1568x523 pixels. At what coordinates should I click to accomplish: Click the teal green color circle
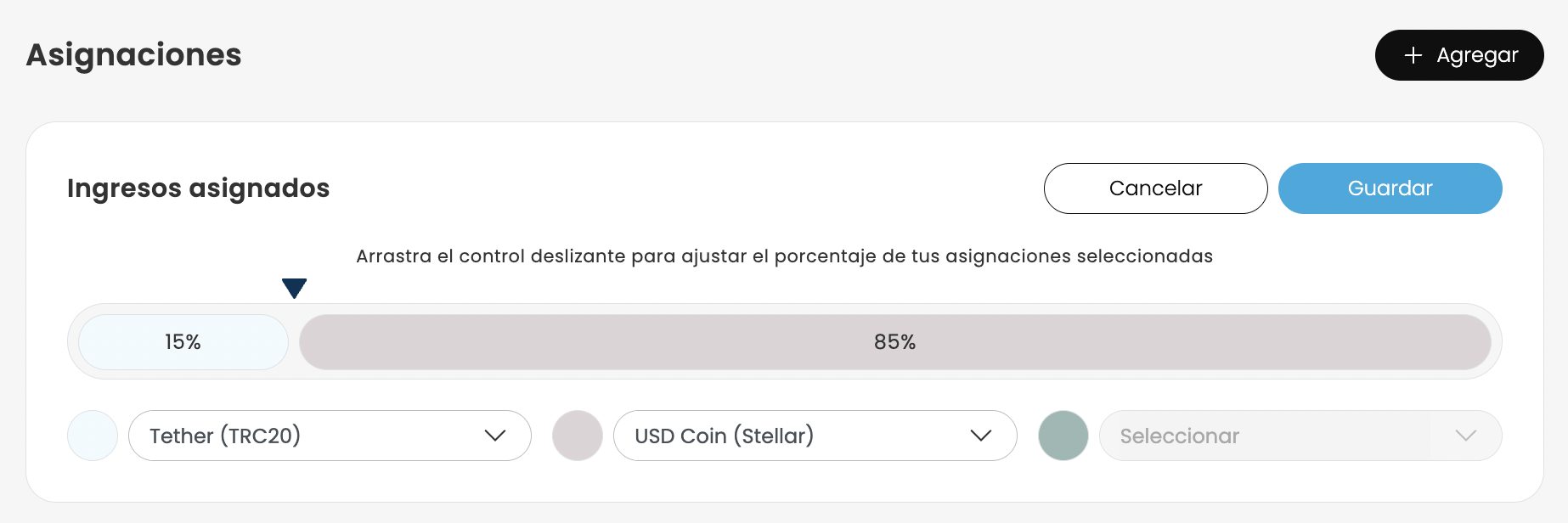pos(1063,436)
